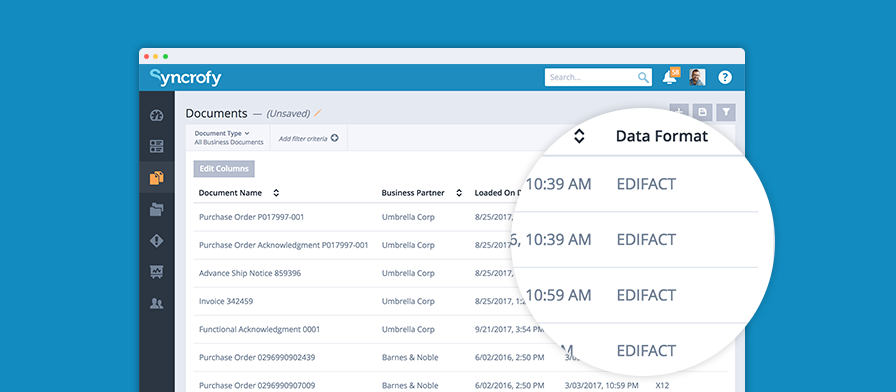
Task: Click the Documents page title
Action: click(x=217, y=113)
